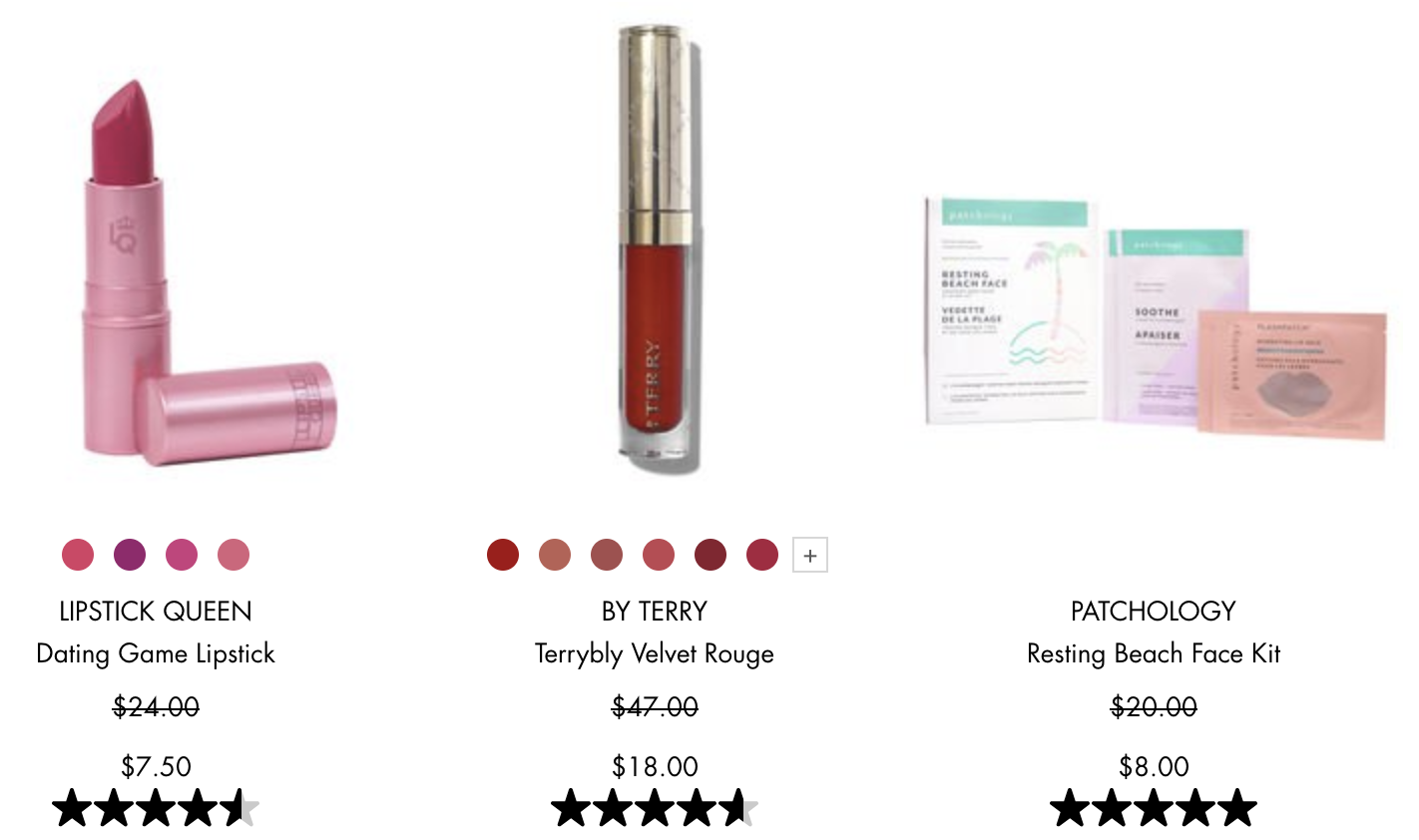Pick the mauve-brown By Terry swatch
This screenshot has width=1419, height=840.
pos(607,554)
